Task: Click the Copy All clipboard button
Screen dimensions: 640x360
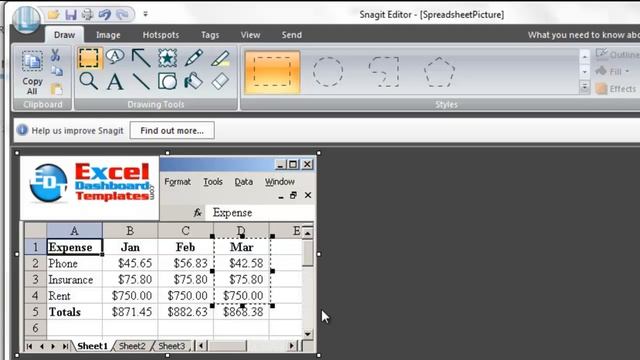Action: pos(32,73)
